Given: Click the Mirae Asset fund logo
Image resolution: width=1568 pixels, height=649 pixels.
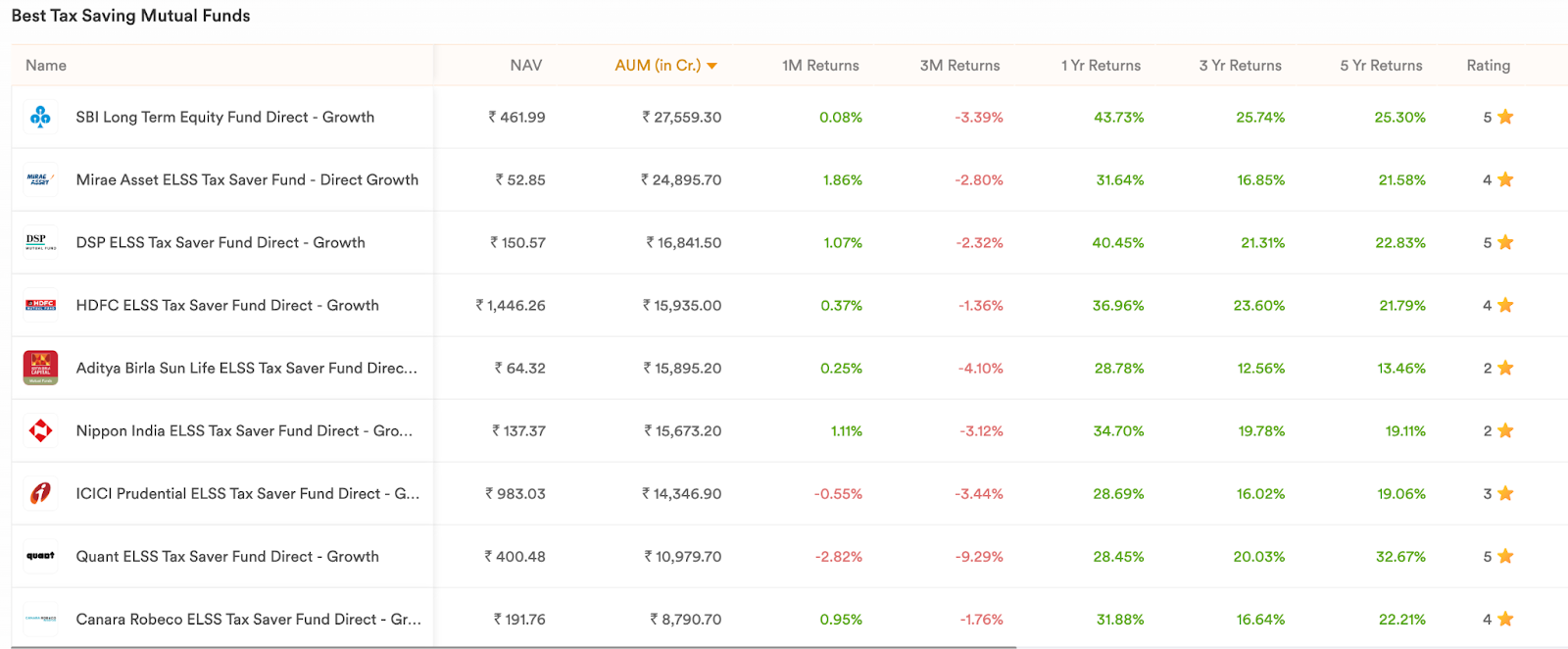Looking at the screenshot, I should click(40, 179).
